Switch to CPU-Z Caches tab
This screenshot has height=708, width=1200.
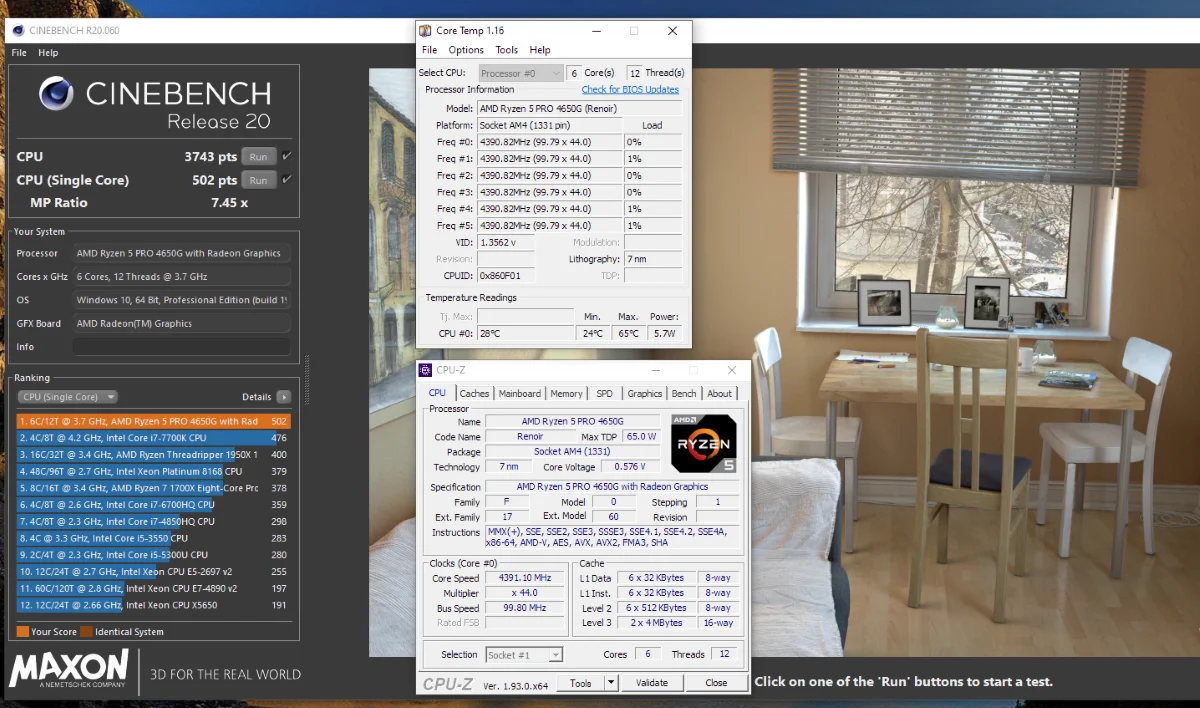click(x=474, y=393)
